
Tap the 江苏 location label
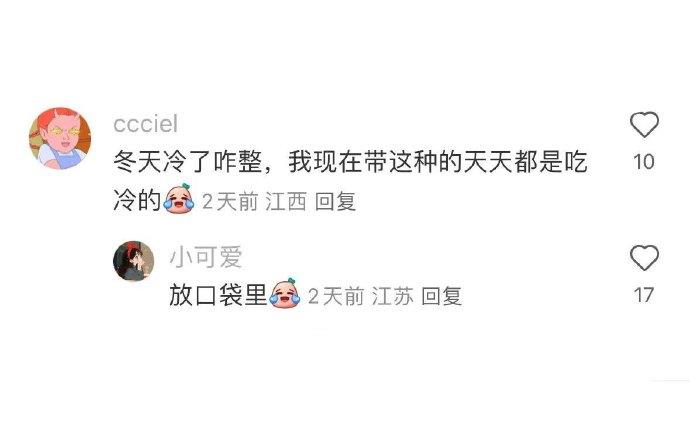(393, 296)
